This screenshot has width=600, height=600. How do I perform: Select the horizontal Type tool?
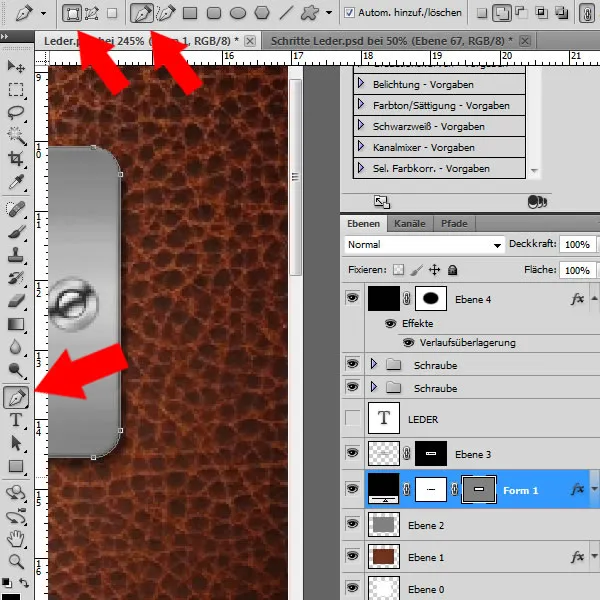[x=16, y=420]
